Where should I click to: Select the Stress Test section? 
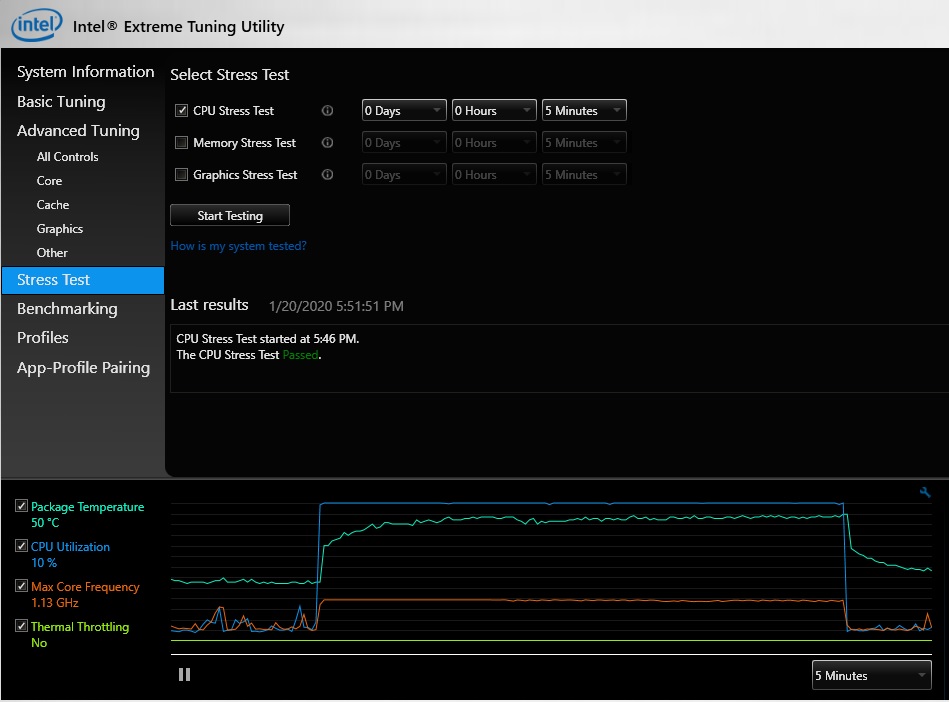coord(83,280)
